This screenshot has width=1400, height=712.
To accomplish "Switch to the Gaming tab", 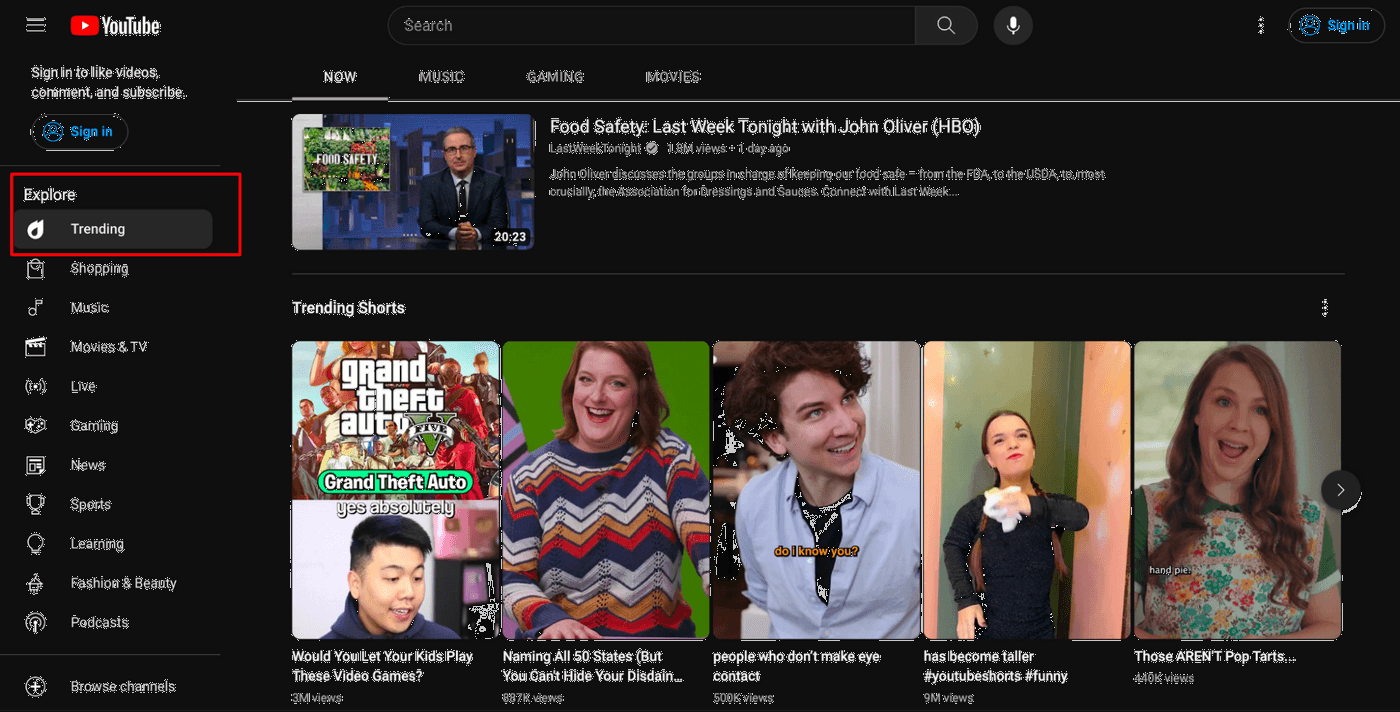I will [x=555, y=77].
